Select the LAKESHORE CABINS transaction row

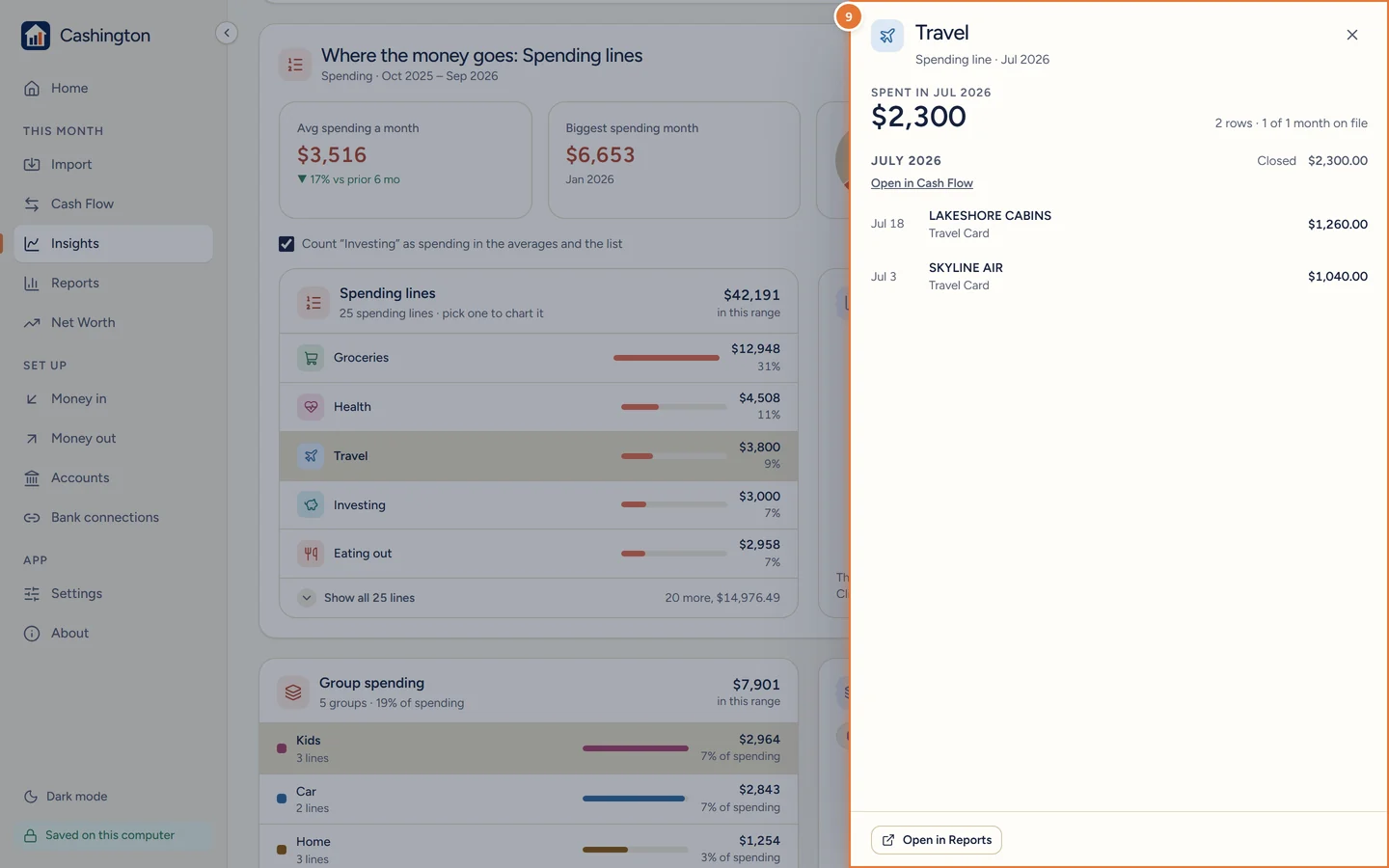point(1119,224)
